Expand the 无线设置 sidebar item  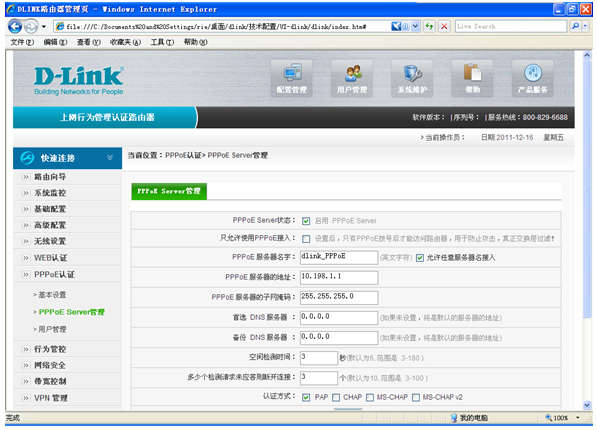(67, 241)
